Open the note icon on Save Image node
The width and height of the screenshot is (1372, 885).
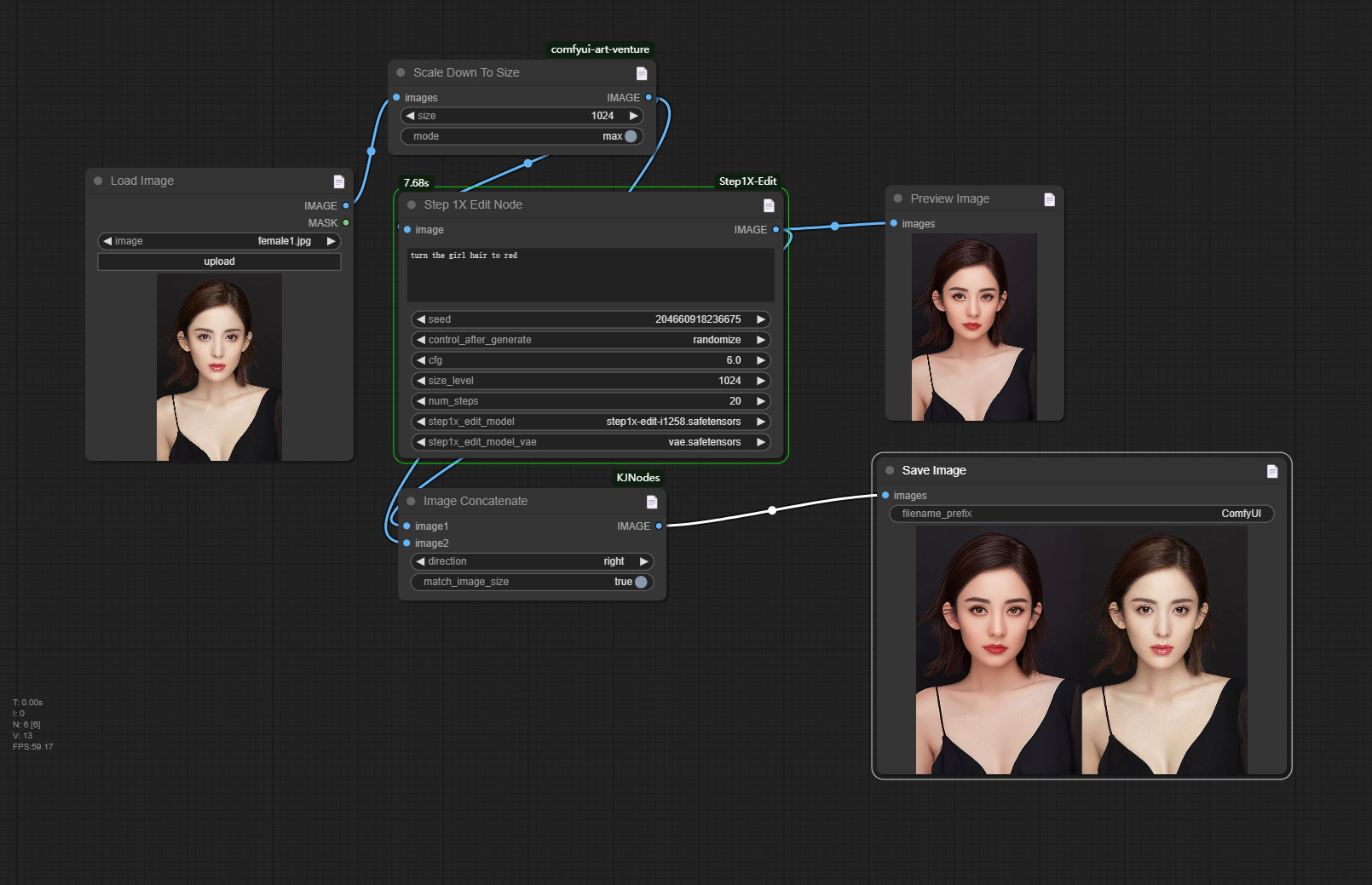(1272, 470)
